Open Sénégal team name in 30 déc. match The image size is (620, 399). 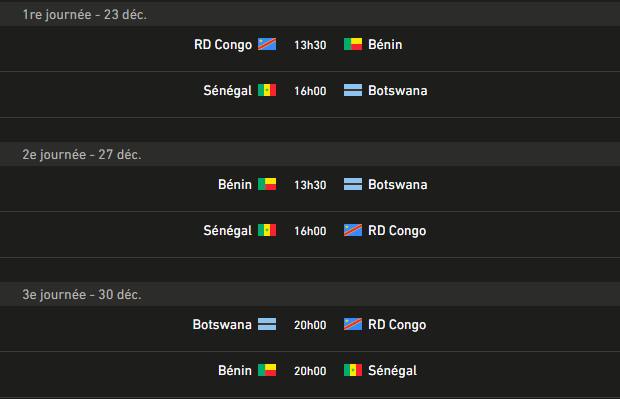click(x=392, y=371)
